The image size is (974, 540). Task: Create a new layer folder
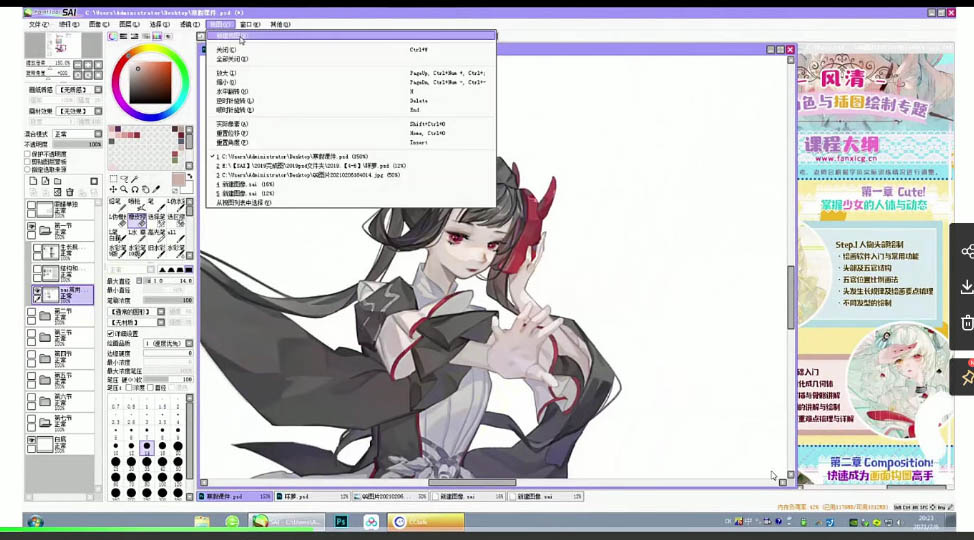(x=58, y=181)
